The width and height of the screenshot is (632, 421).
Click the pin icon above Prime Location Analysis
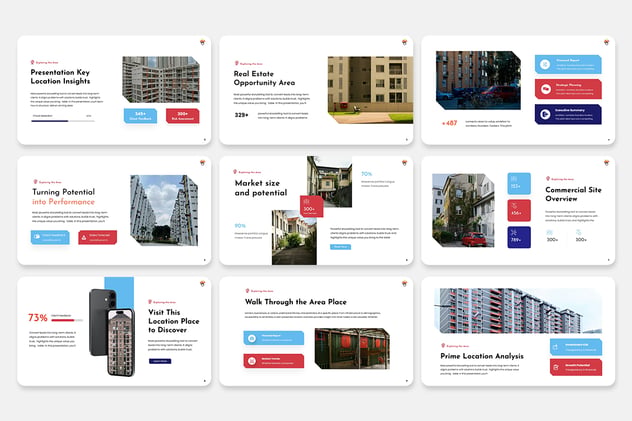point(443,345)
